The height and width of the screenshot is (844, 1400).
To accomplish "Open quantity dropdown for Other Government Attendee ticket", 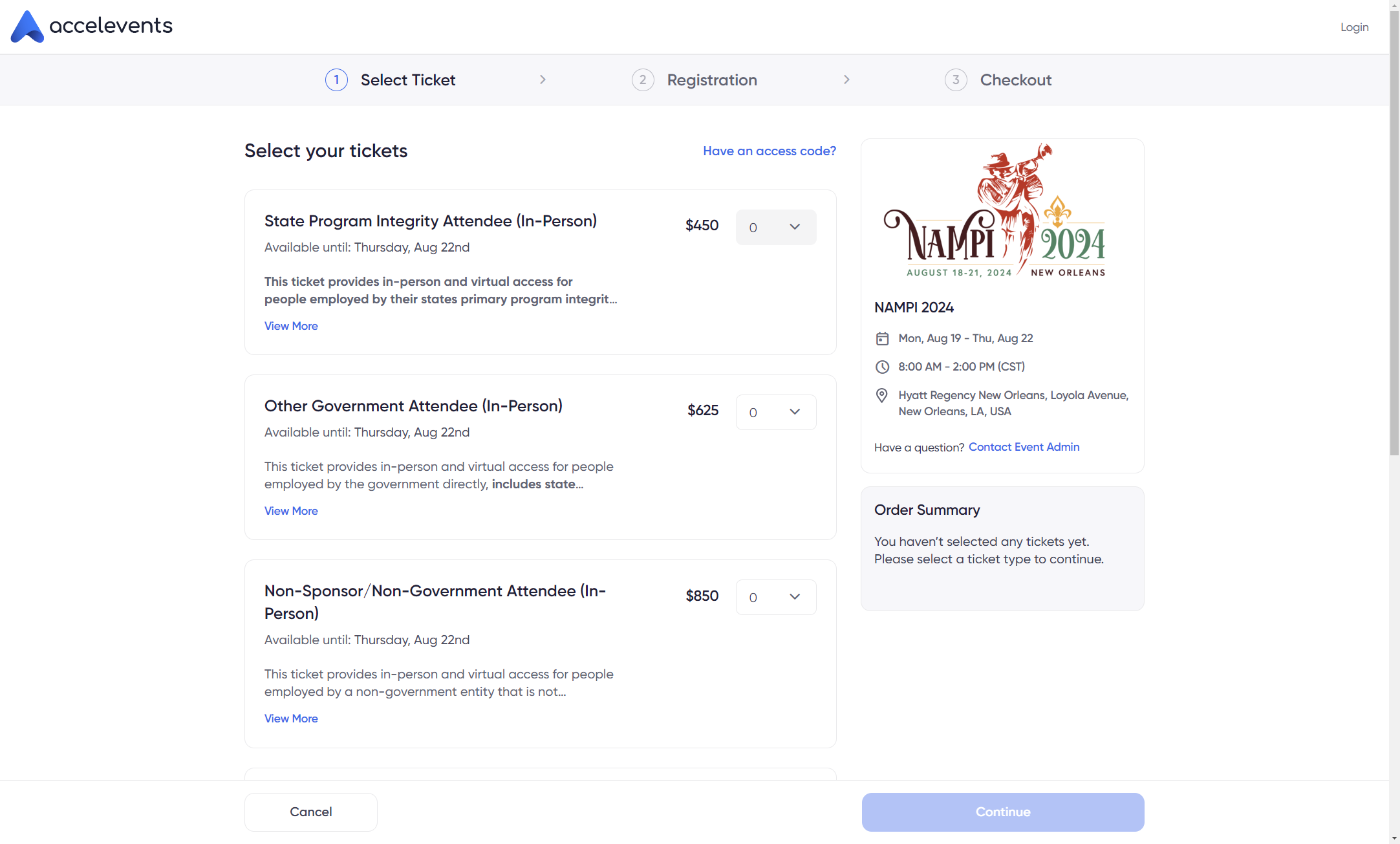I will (x=776, y=412).
